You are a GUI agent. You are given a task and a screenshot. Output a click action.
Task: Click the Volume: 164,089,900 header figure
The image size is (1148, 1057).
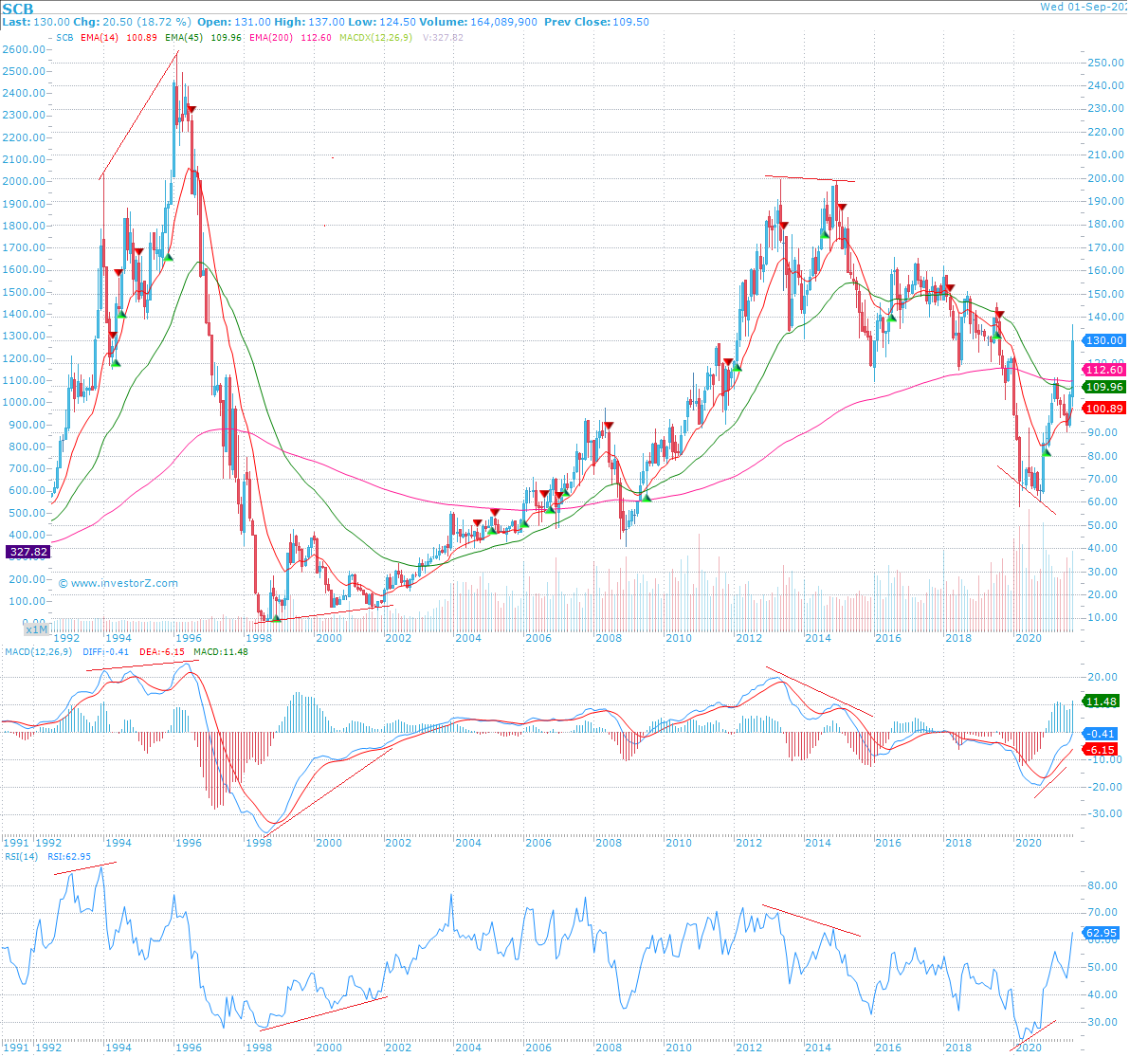click(x=480, y=22)
